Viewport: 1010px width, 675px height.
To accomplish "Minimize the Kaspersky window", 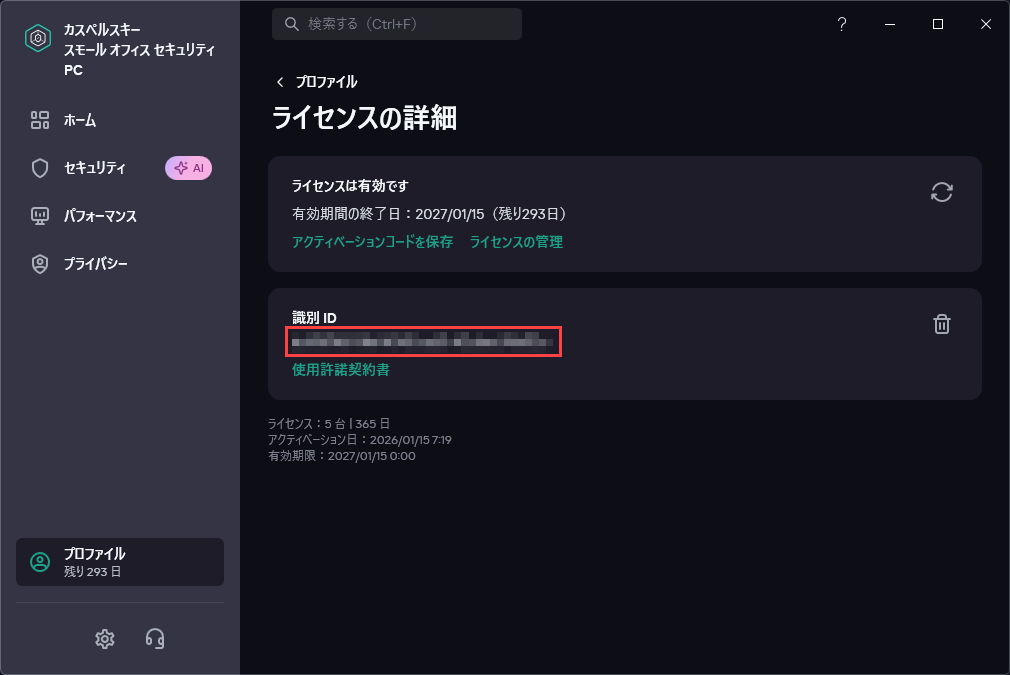I will [890, 24].
